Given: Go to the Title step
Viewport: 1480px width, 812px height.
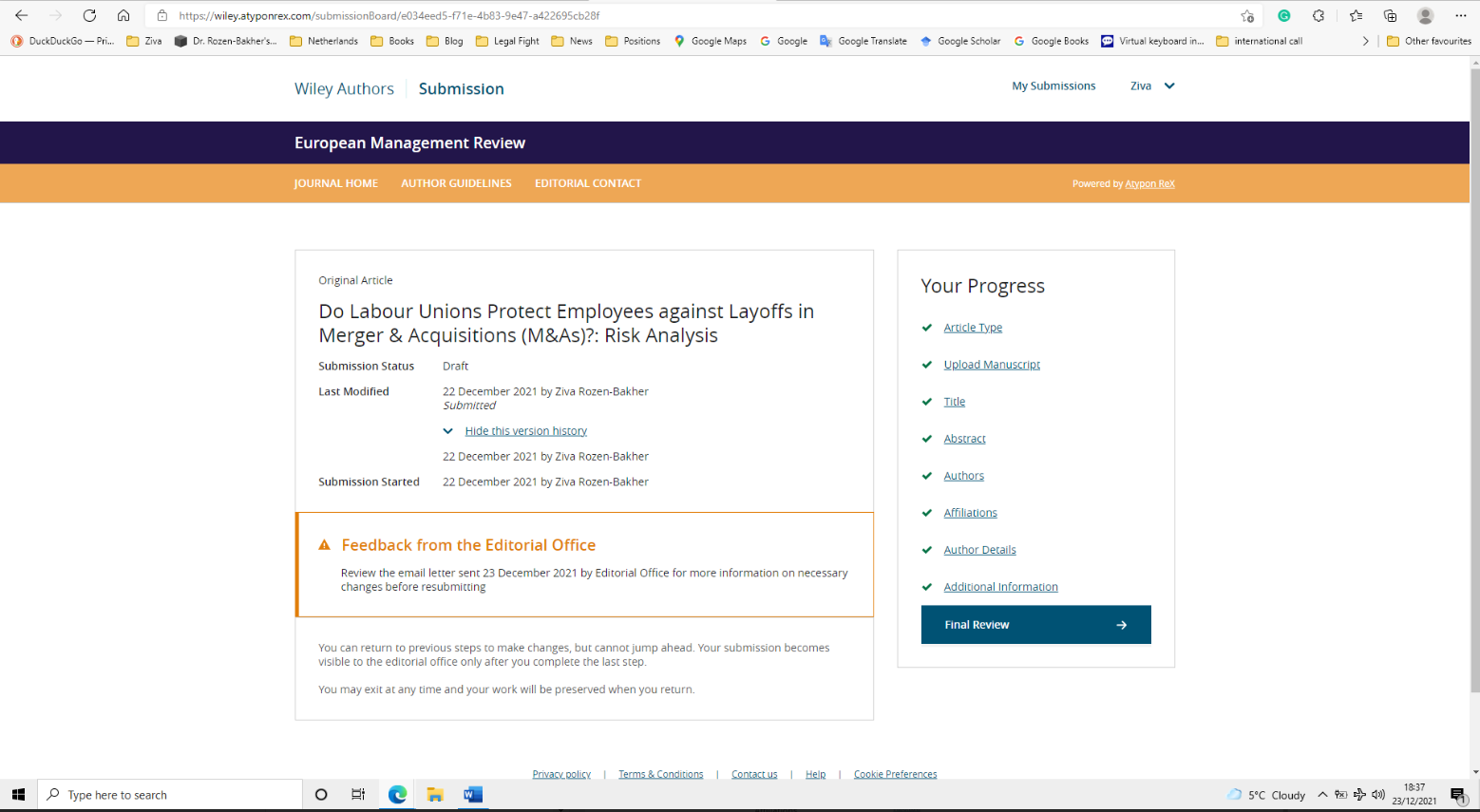Looking at the screenshot, I should click(x=955, y=402).
